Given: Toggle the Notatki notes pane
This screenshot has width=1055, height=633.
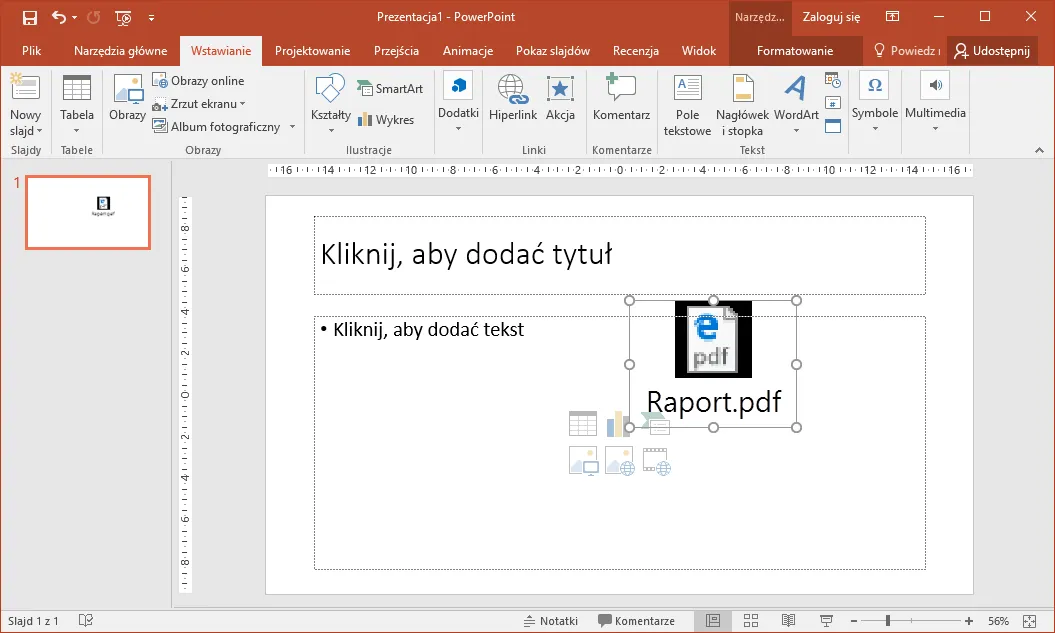Looking at the screenshot, I should pyautogui.click(x=551, y=621).
